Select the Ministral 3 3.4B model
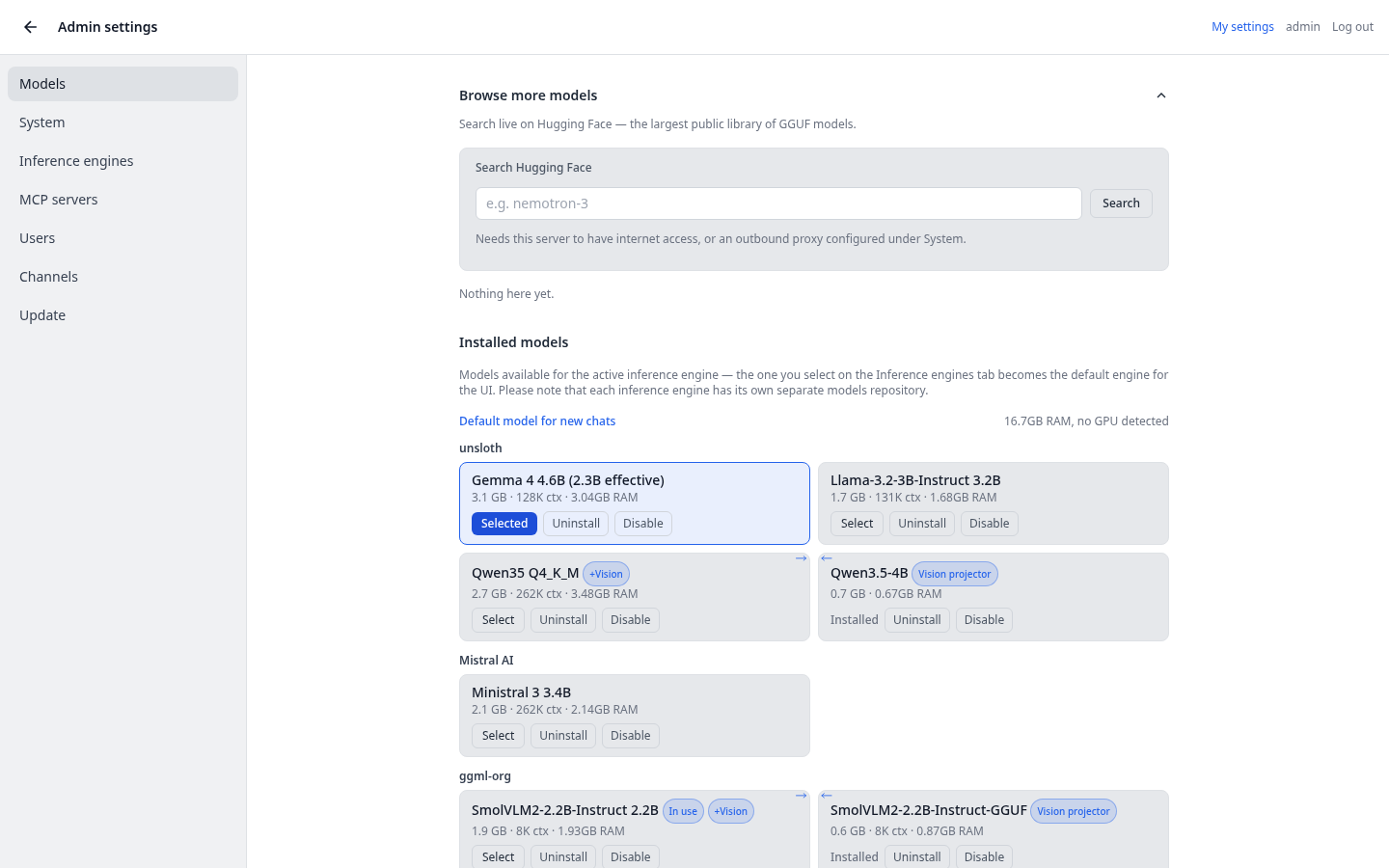 (498, 736)
